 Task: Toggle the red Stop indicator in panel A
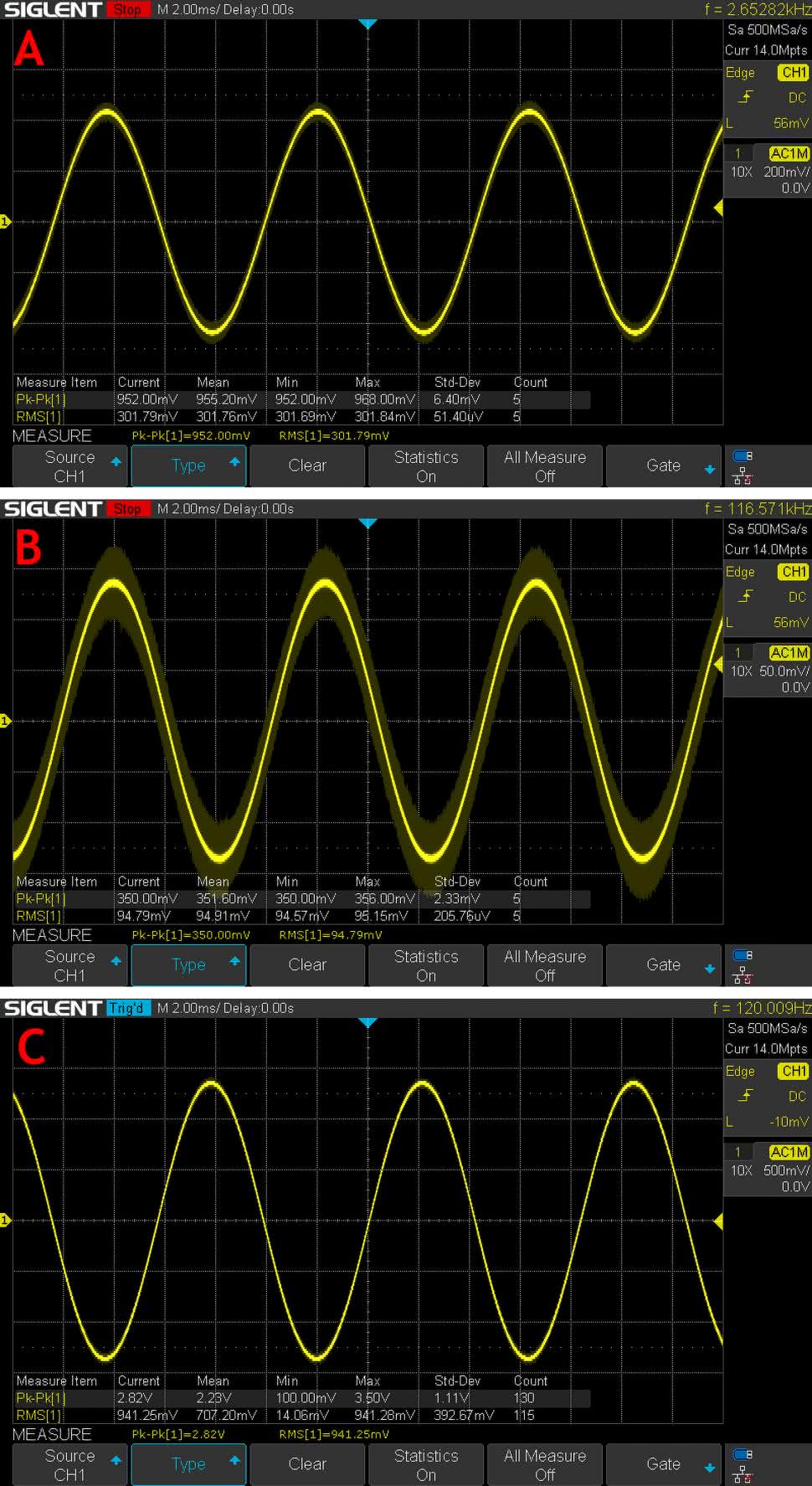coord(127,10)
